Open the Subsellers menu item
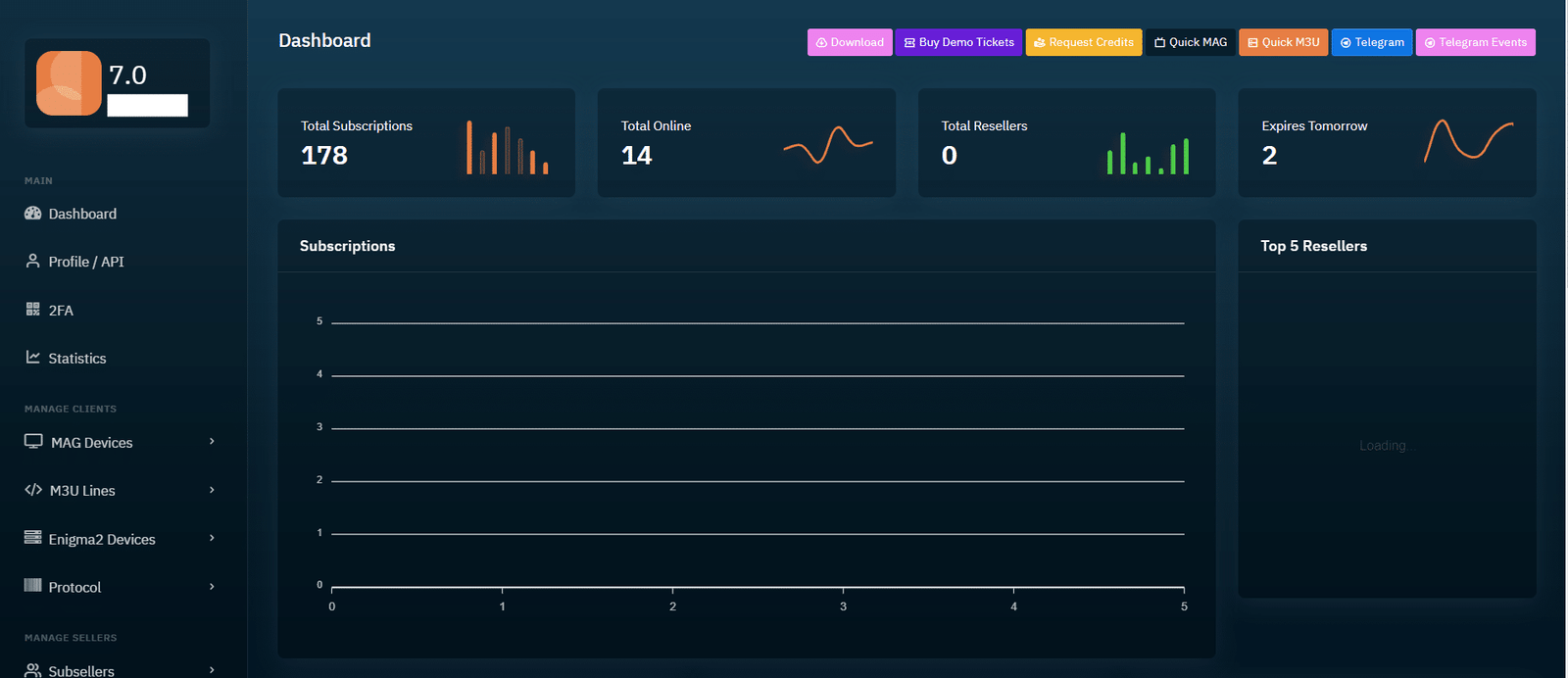 [81, 670]
